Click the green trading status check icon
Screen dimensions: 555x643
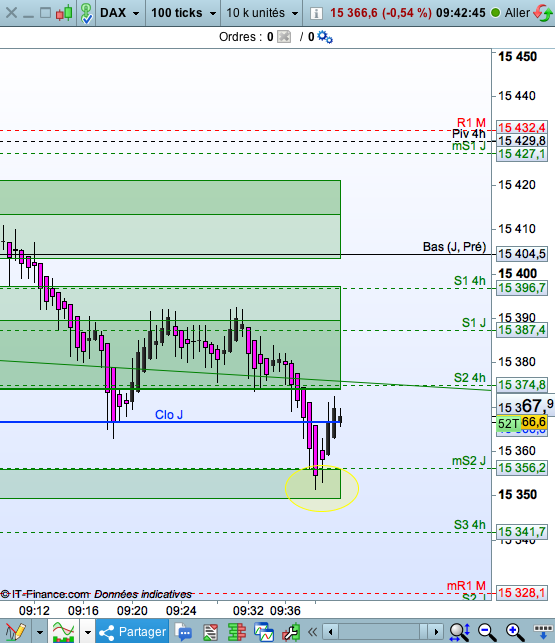[86, 13]
